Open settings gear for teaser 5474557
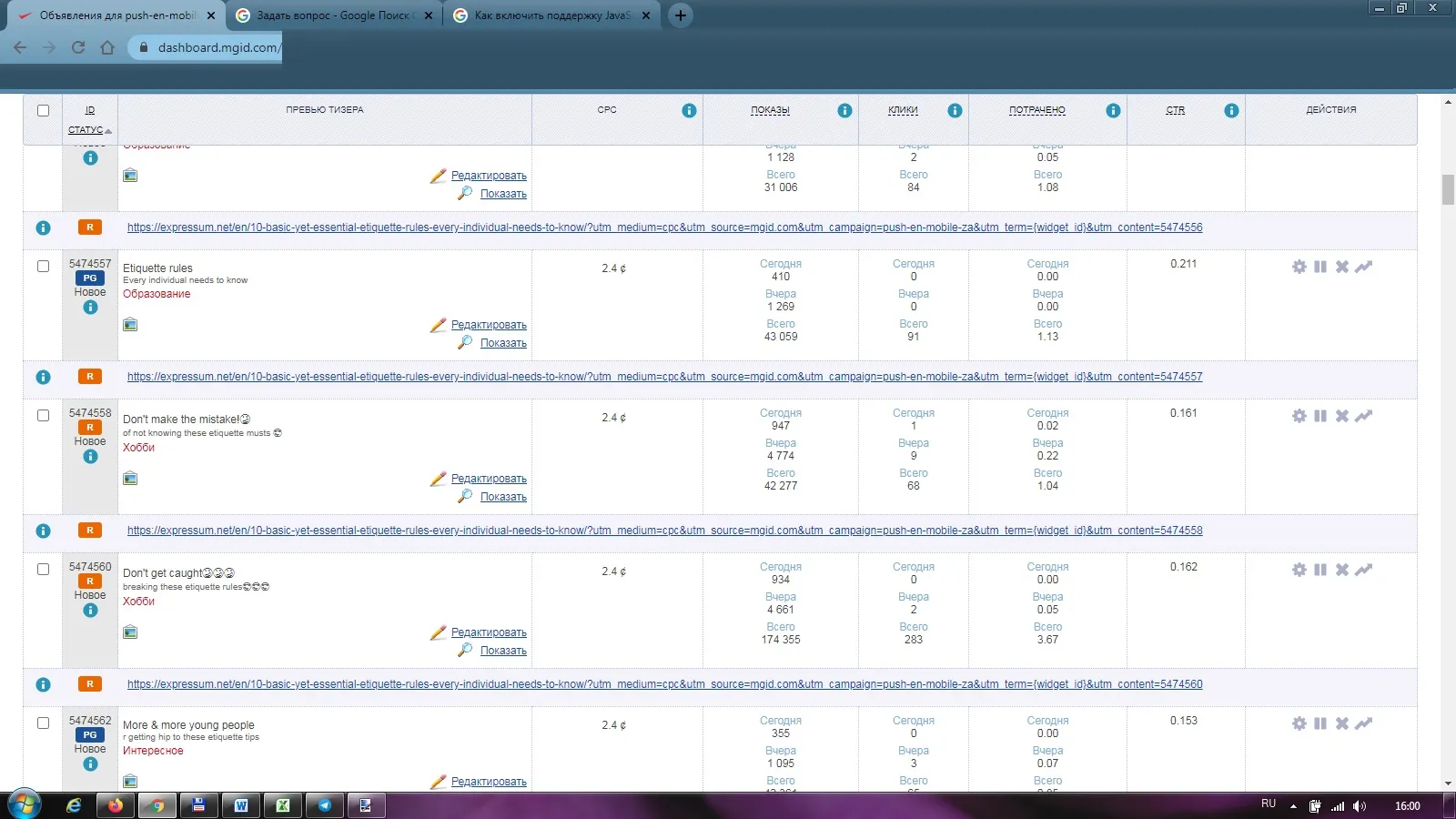Image resolution: width=1456 pixels, height=819 pixels. tap(1299, 267)
